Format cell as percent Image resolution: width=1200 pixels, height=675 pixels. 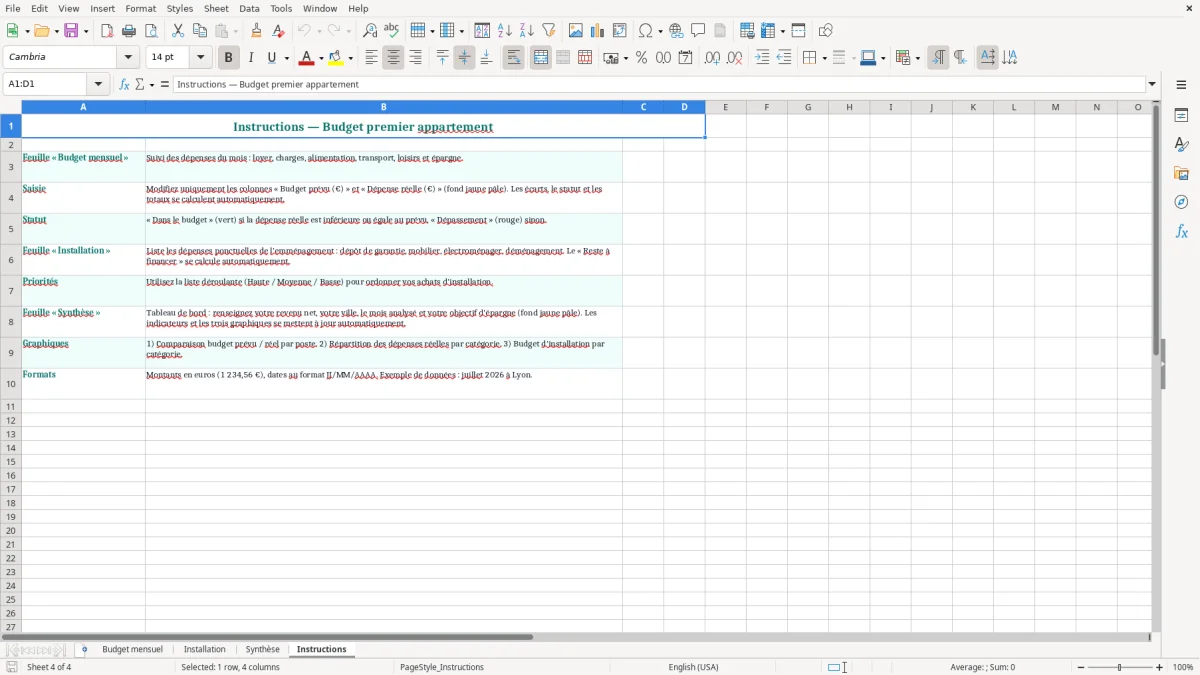641,58
